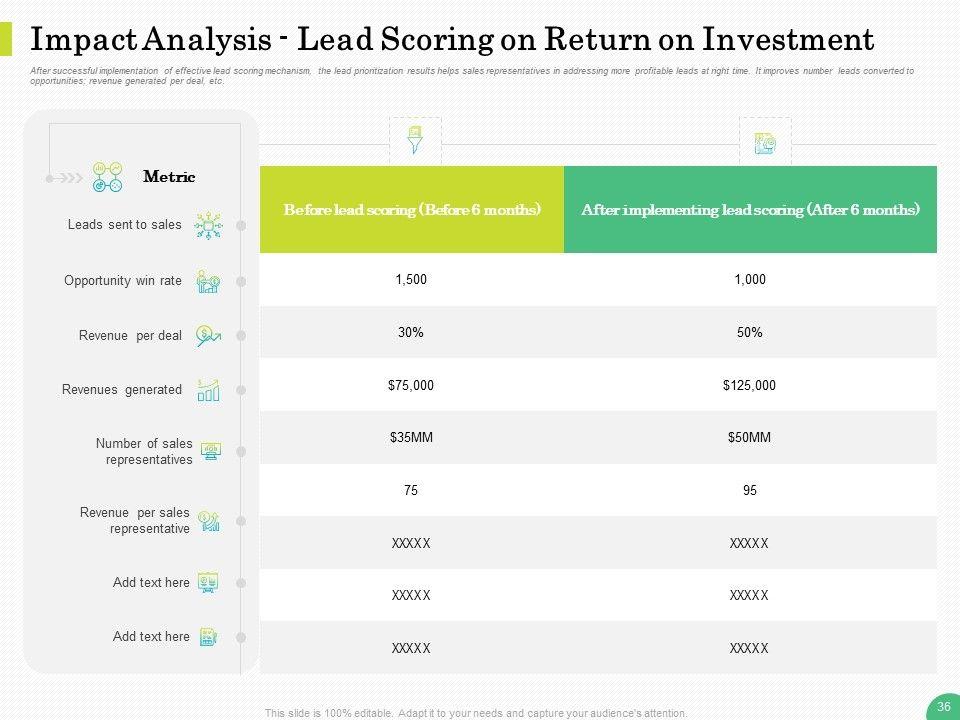Click the network icon beside Leads sent to sales
Viewport: 960px width, 720px height.
(209, 225)
